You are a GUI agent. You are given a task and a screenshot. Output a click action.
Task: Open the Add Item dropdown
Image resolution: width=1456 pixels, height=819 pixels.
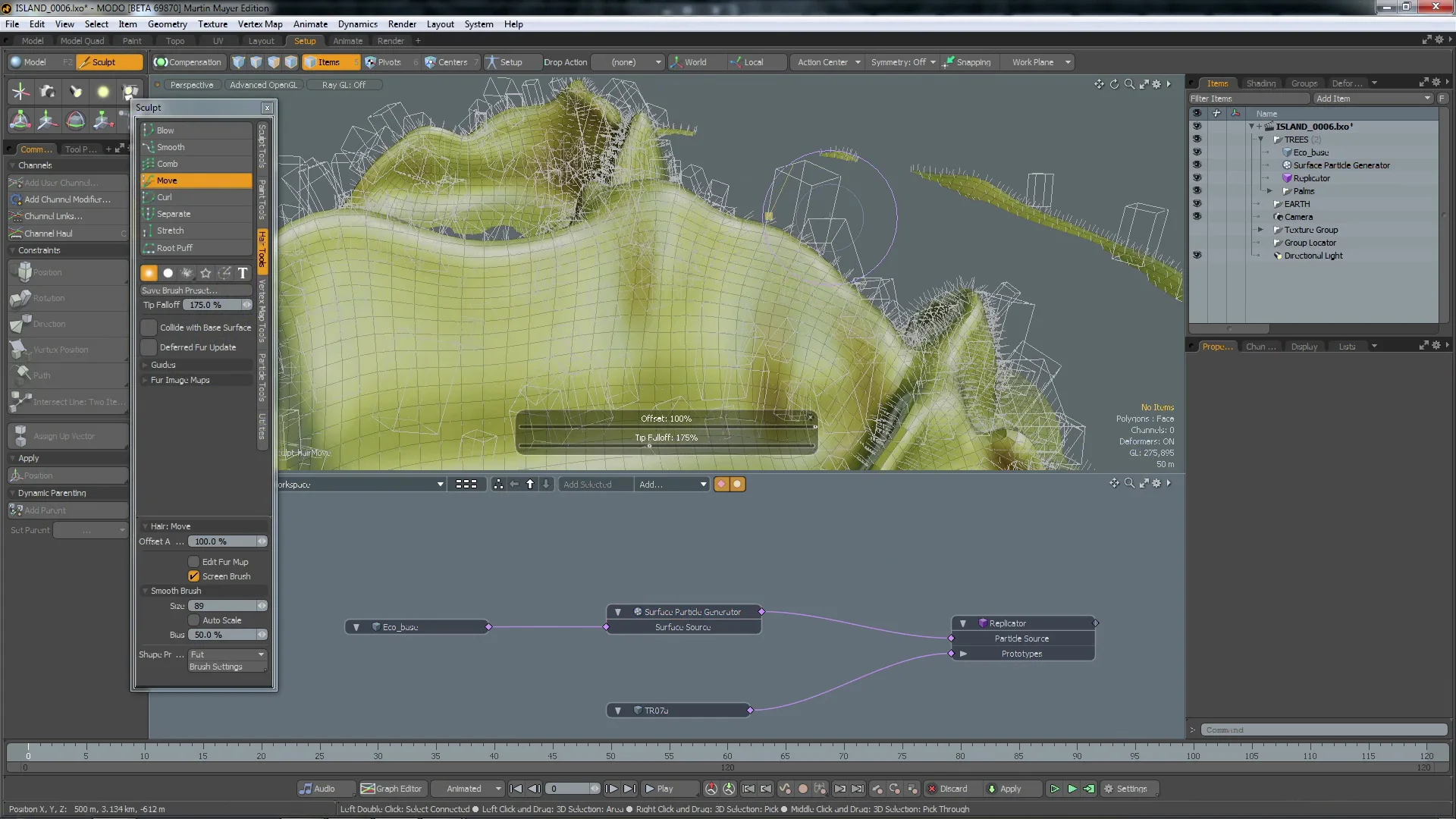pyautogui.click(x=1373, y=99)
